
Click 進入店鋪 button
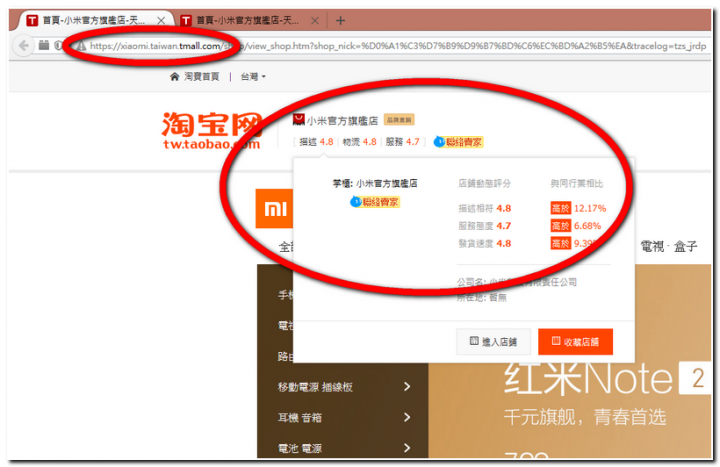point(494,342)
